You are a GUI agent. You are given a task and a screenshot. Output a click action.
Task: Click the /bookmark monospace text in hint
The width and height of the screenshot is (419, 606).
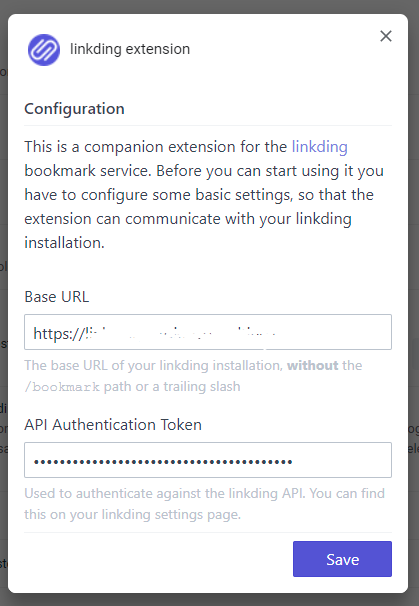click(62, 387)
